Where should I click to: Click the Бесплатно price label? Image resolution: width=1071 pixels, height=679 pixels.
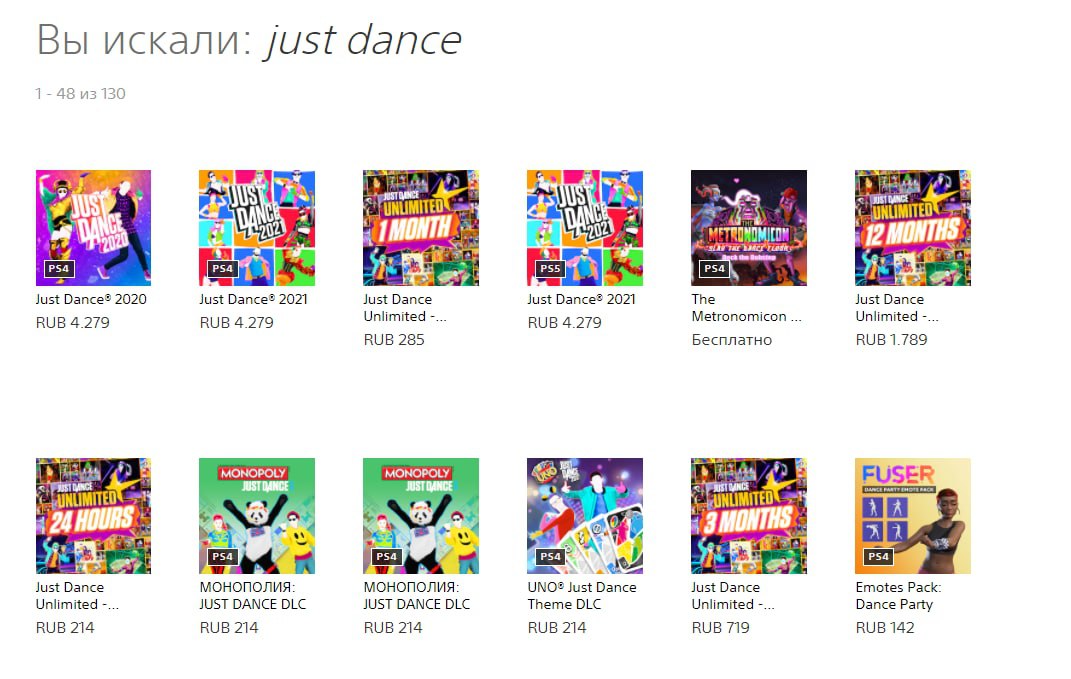coord(732,340)
